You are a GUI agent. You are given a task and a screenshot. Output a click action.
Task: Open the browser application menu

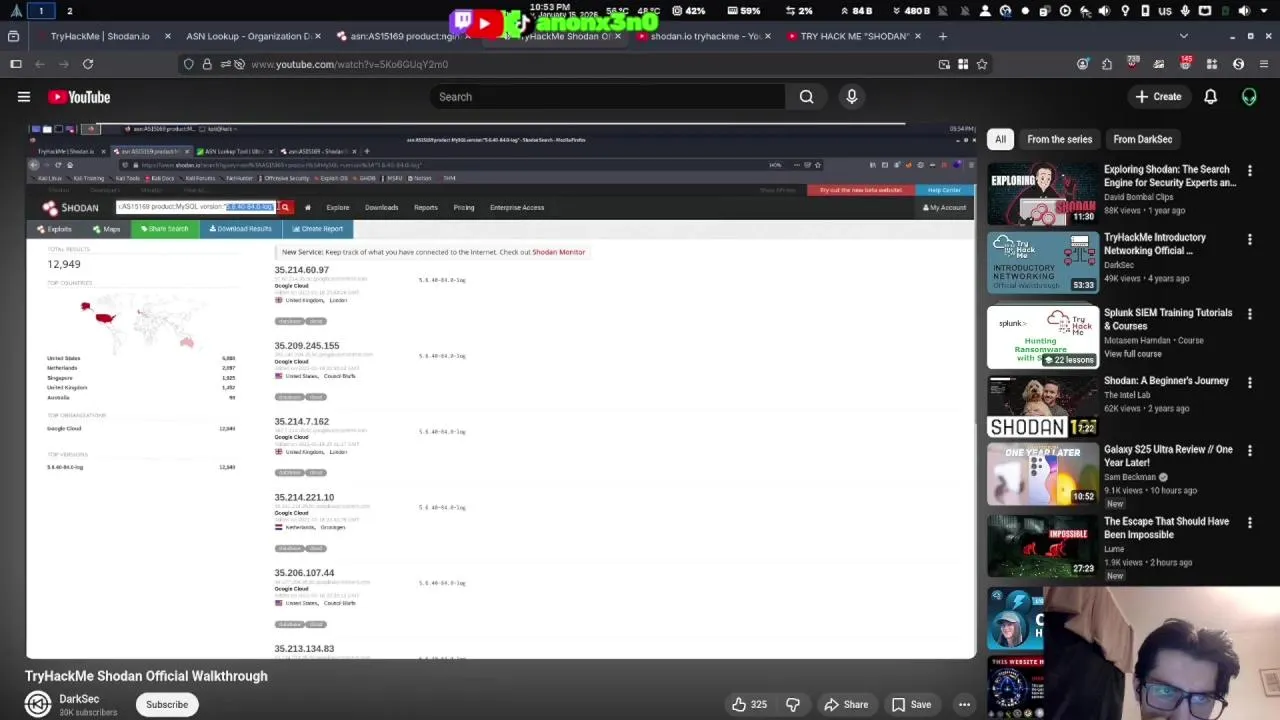coord(1264,64)
